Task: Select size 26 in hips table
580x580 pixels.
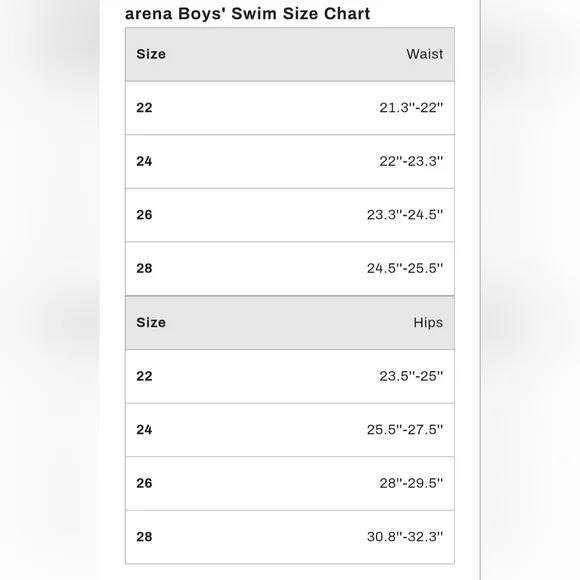Action: point(144,483)
